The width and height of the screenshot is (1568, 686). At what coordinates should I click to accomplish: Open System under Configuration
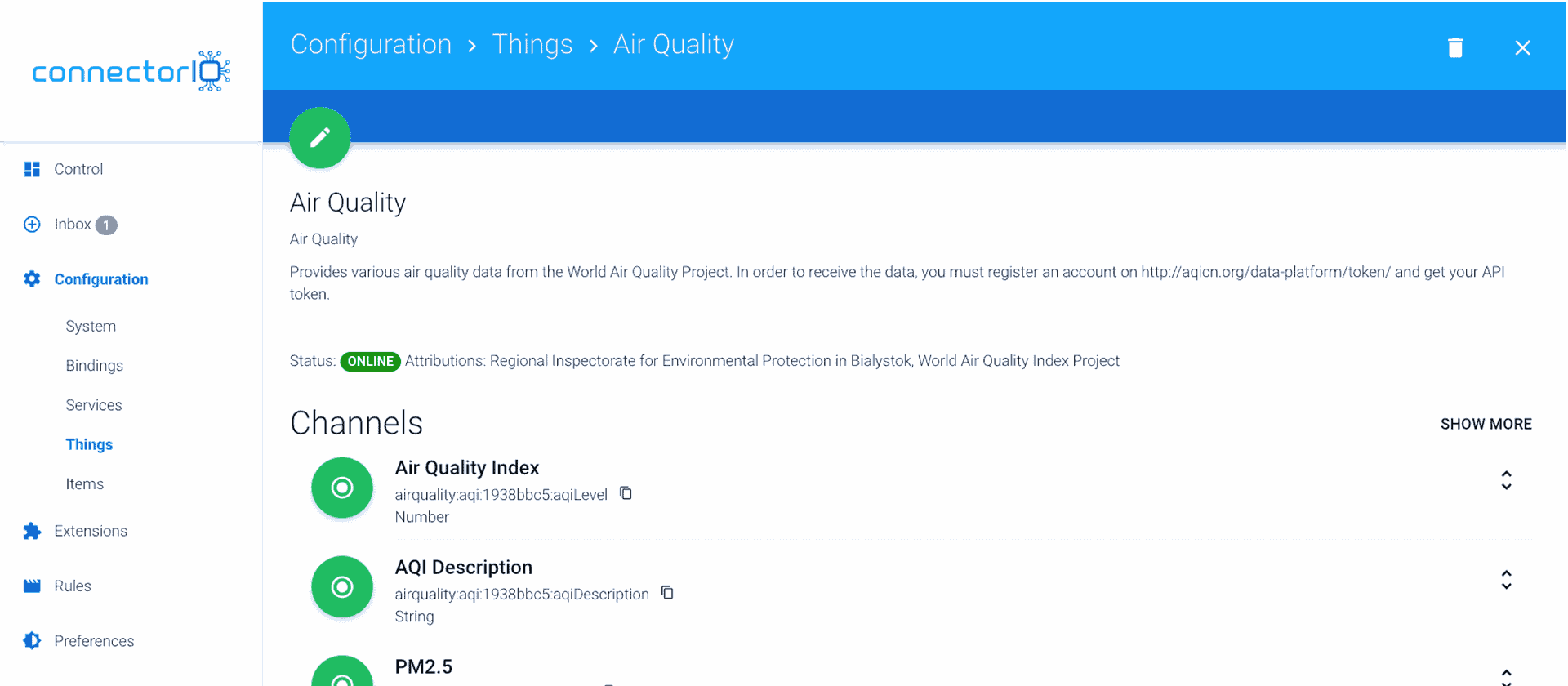[91, 326]
